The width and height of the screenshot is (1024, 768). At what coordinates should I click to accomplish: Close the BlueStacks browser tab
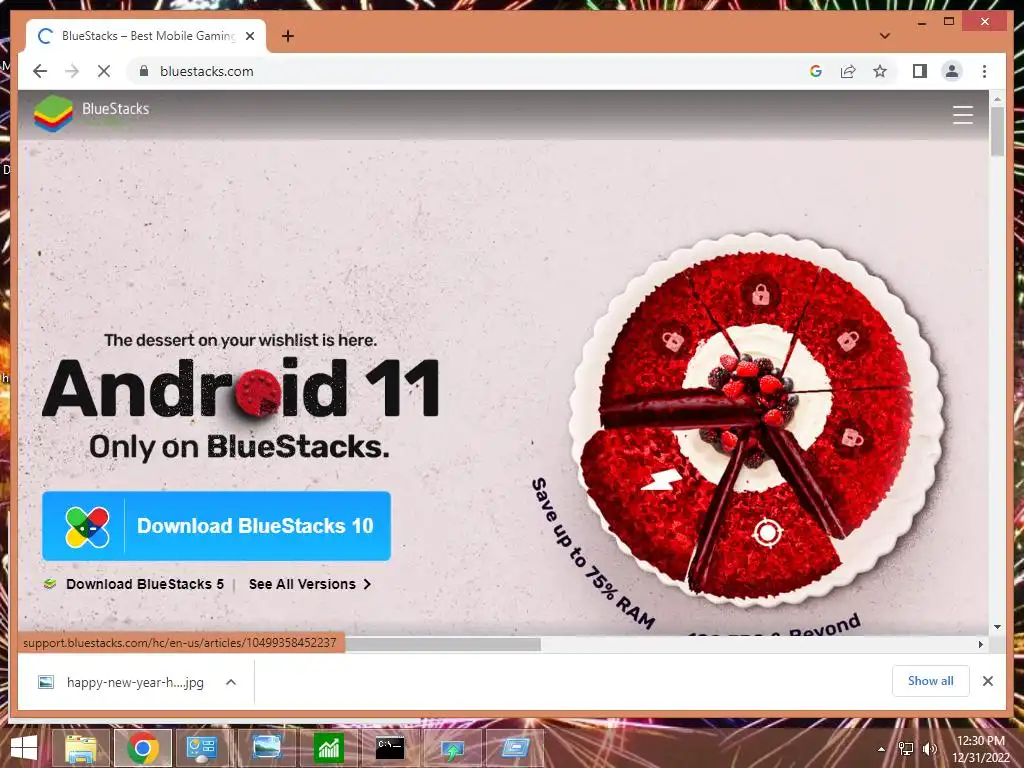tap(249, 36)
